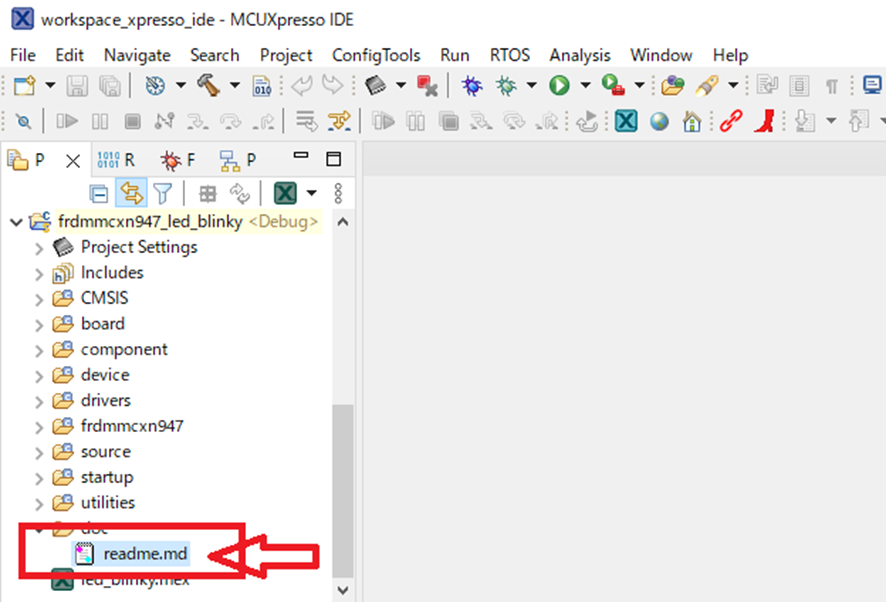
Task: Switch to the Peripherals P tab
Action: click(x=238, y=161)
